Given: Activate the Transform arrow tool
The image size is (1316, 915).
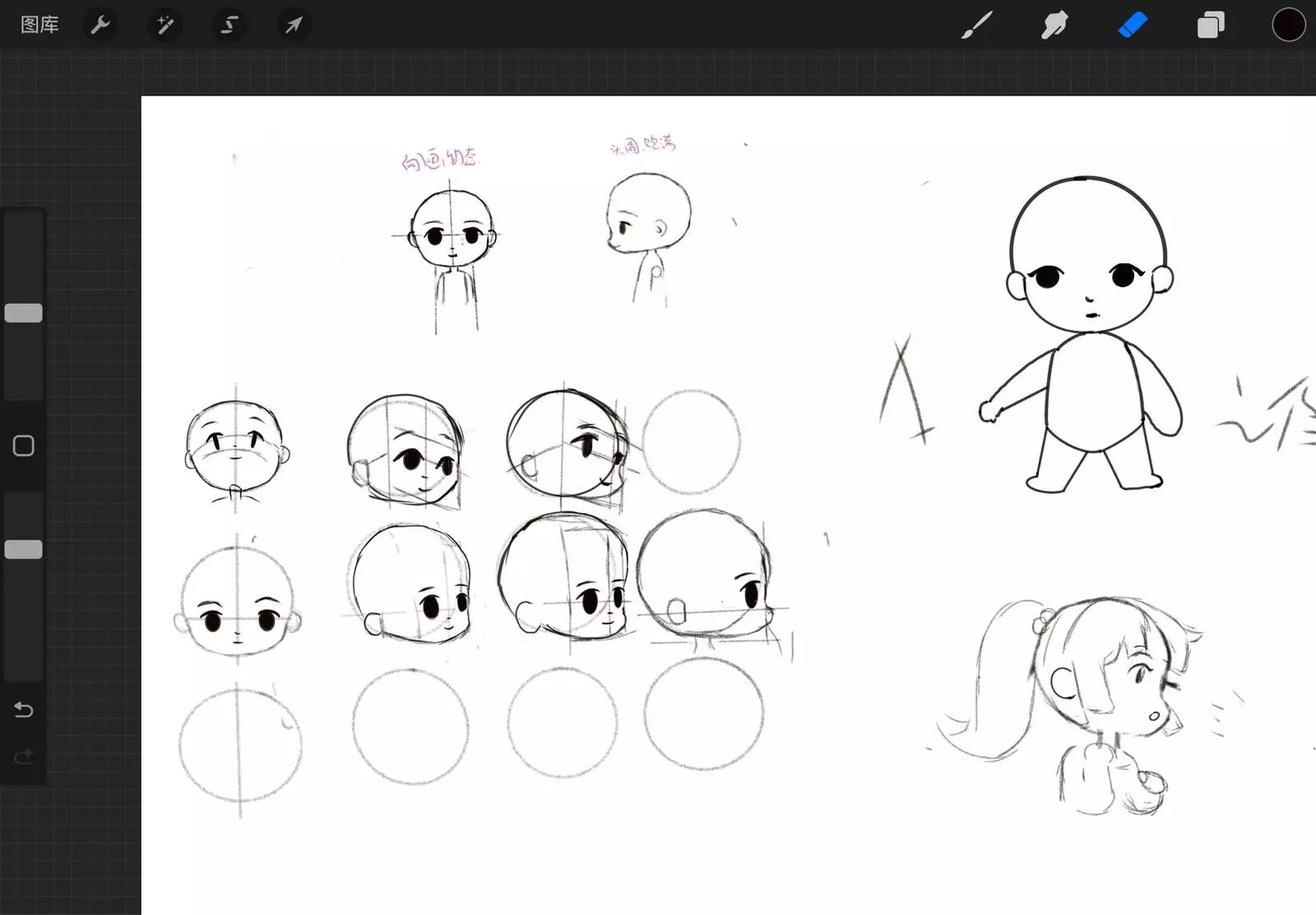Looking at the screenshot, I should pyautogui.click(x=294, y=25).
